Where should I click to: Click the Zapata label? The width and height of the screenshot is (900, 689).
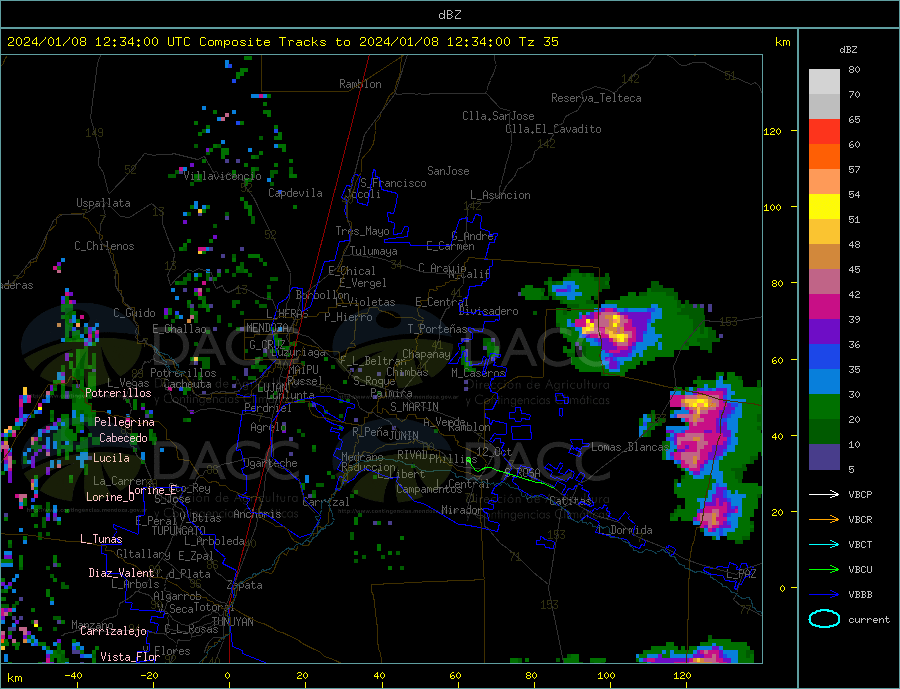245,585
